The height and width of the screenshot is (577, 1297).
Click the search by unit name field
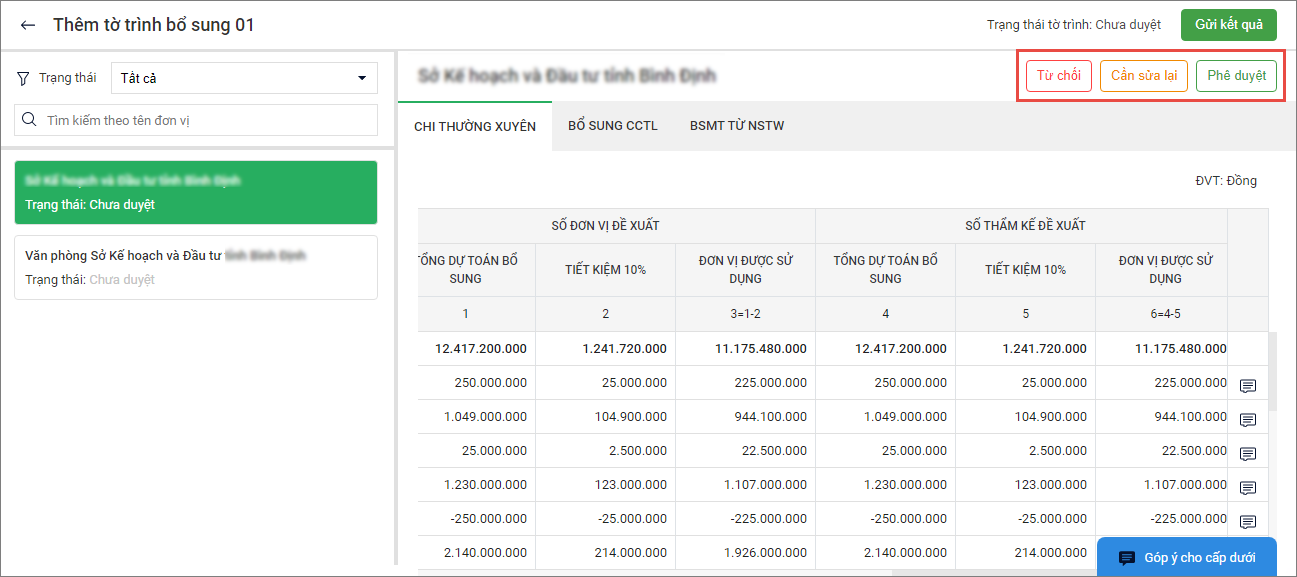coord(205,120)
